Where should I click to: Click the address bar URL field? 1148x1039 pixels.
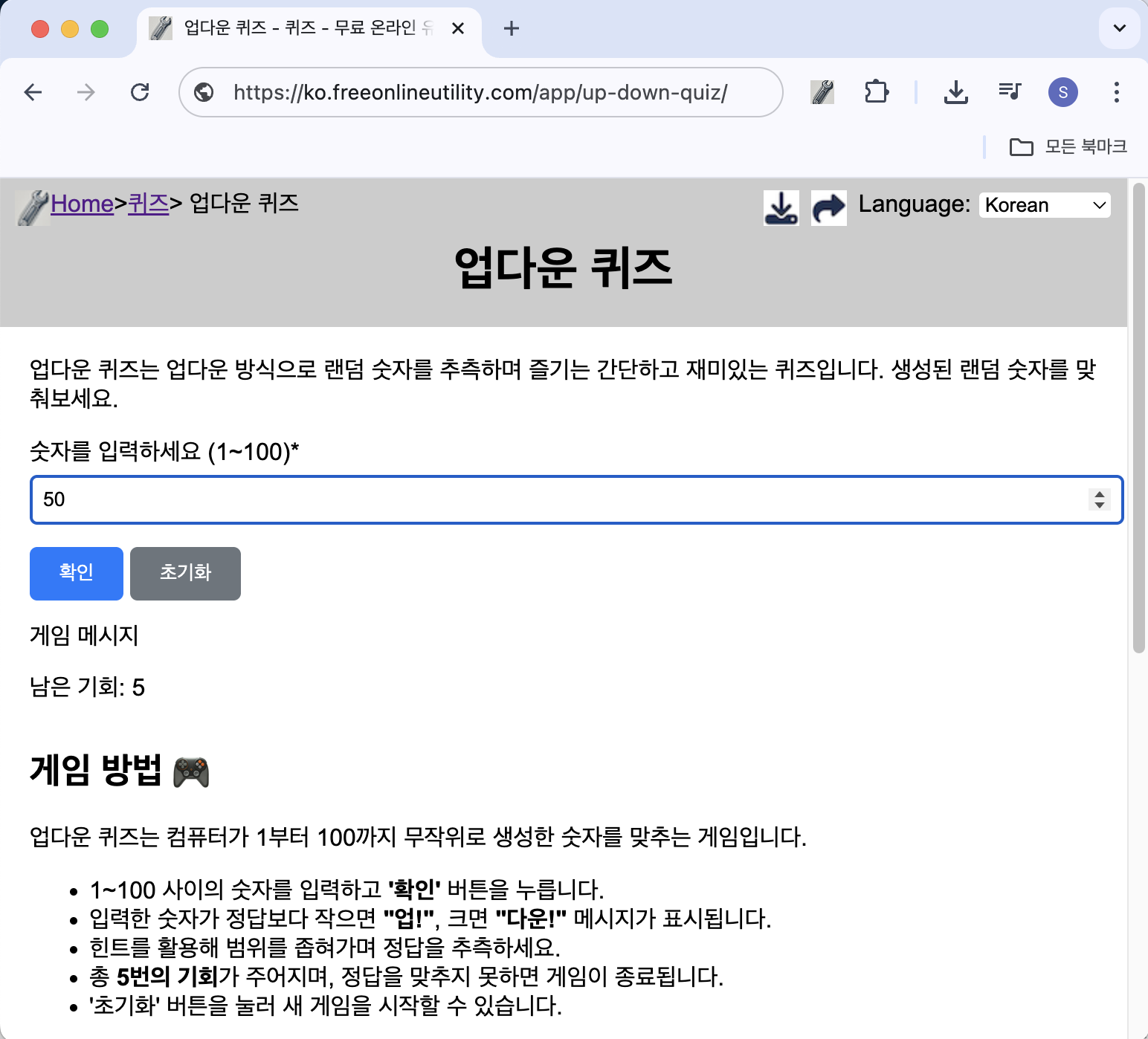[x=480, y=92]
